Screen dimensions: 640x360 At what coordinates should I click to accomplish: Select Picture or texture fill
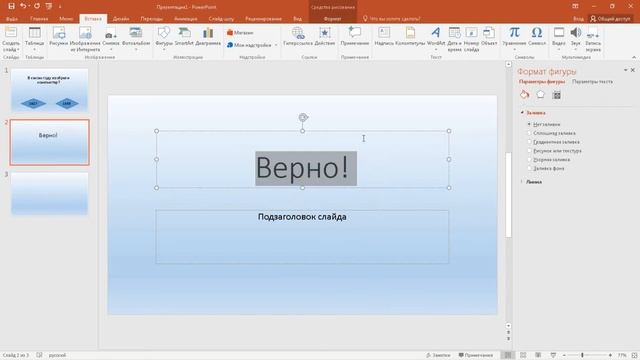pyautogui.click(x=554, y=151)
